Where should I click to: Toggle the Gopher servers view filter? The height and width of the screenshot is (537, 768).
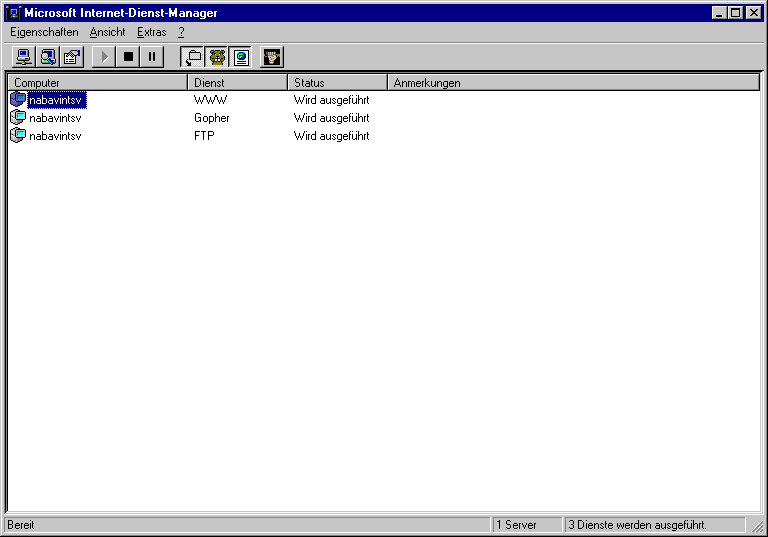coord(217,57)
